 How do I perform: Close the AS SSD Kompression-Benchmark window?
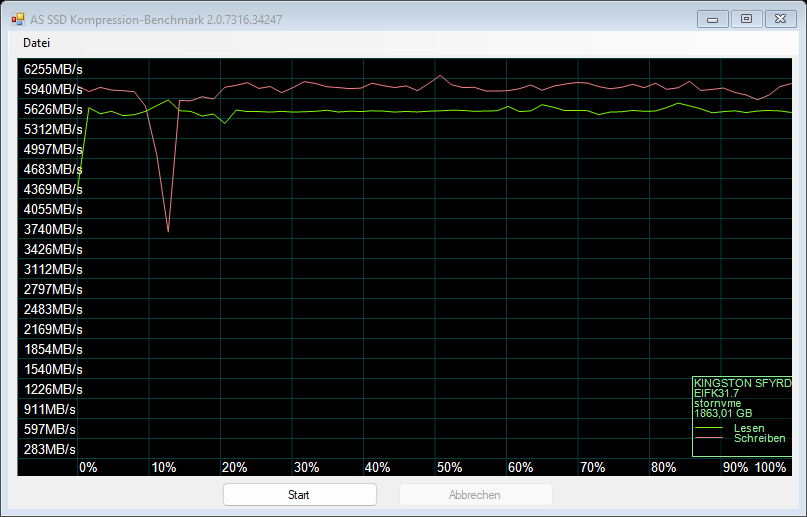(777, 18)
